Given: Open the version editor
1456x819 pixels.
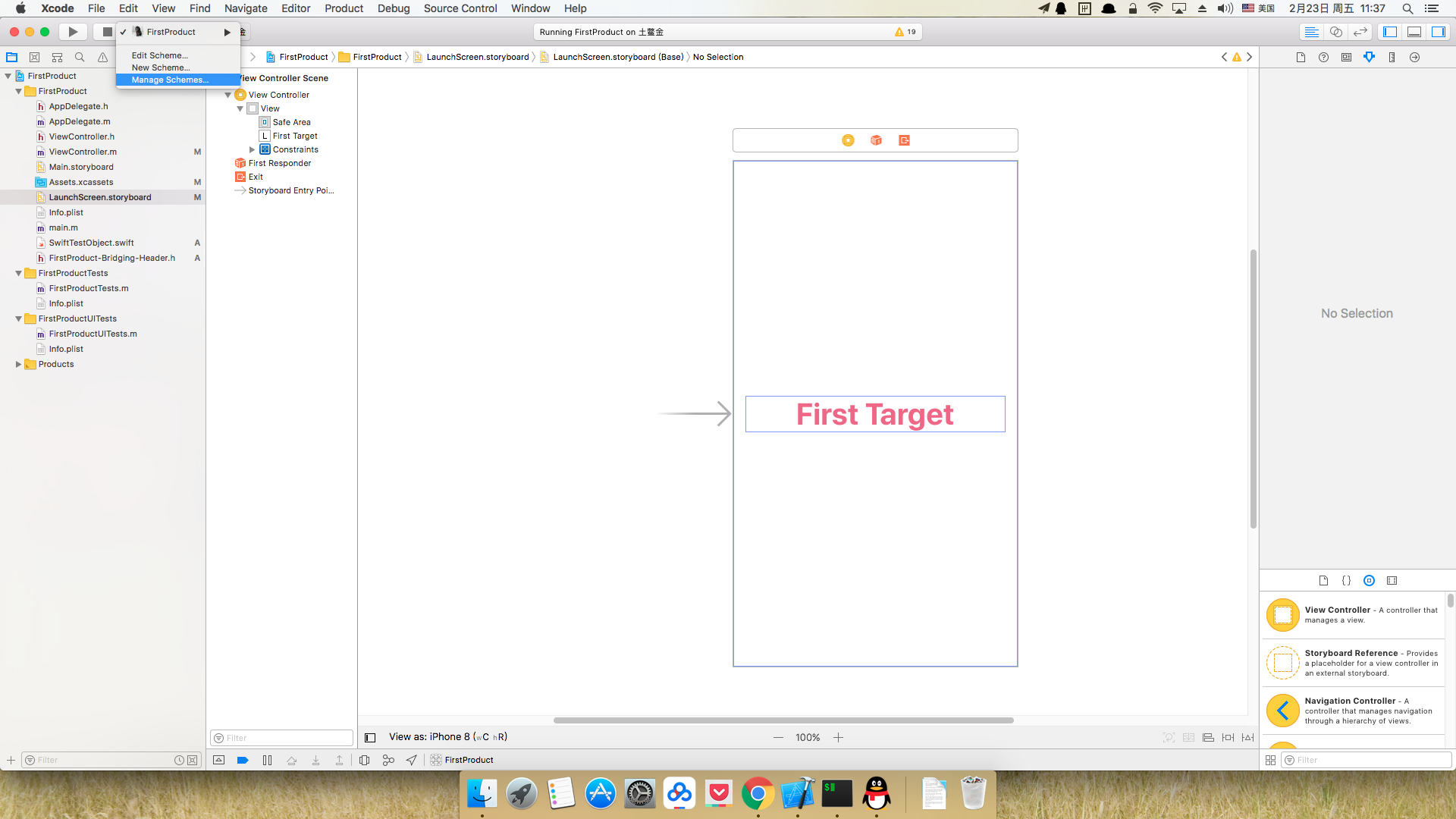Looking at the screenshot, I should click(1360, 32).
